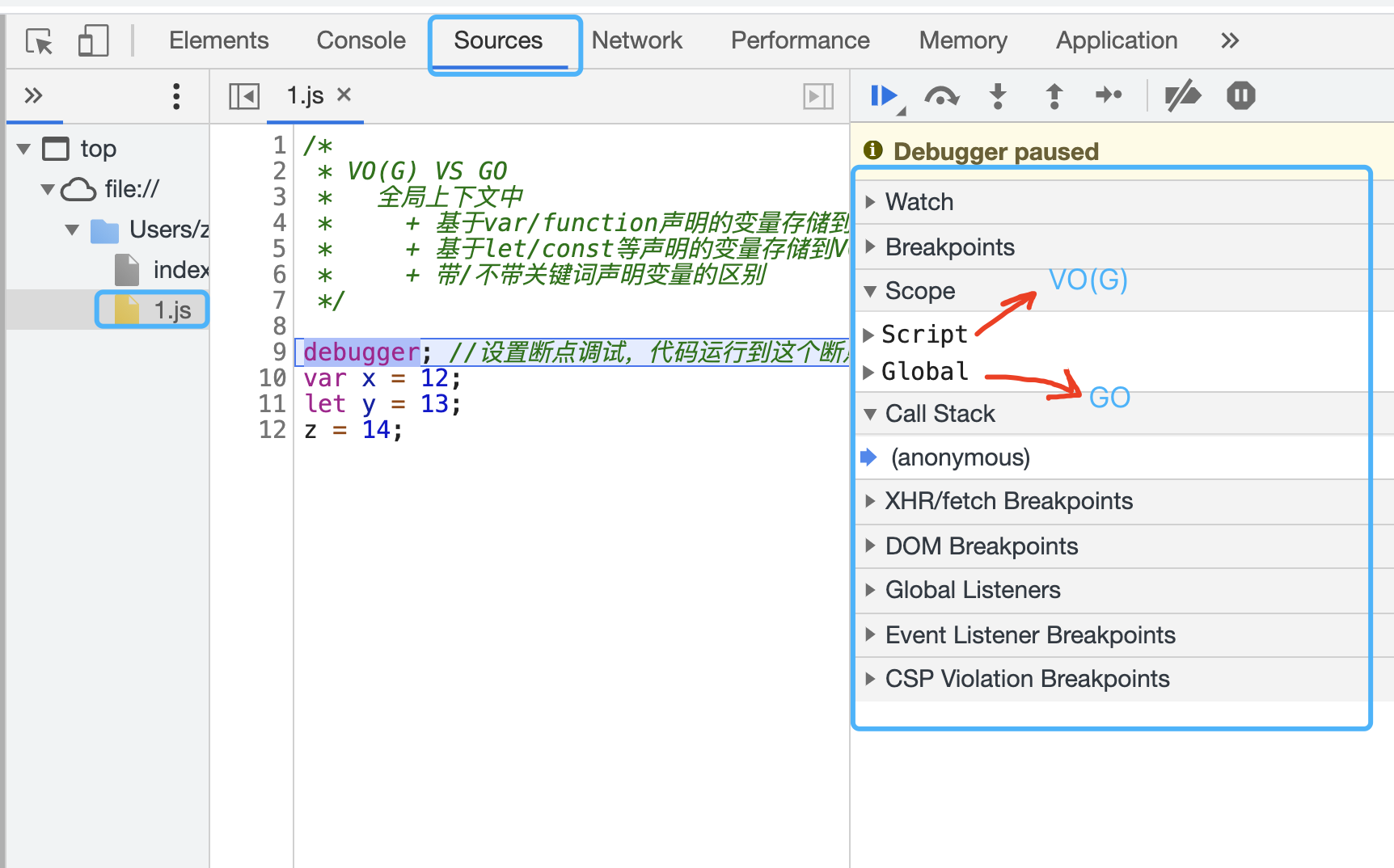
Task: Click the Users folder icon
Action: coord(104,231)
